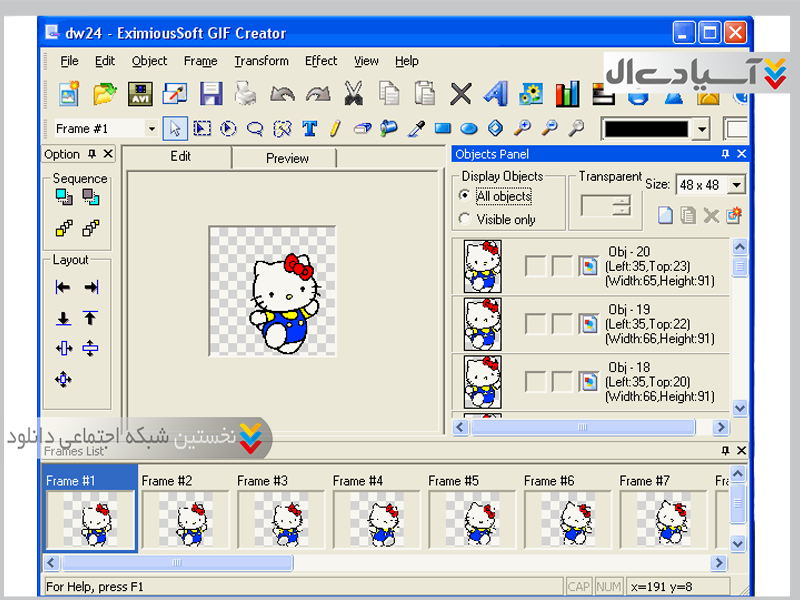Viewport: 800px width, 600px height.
Task: Click the AVI import icon in toolbar
Action: (139, 94)
